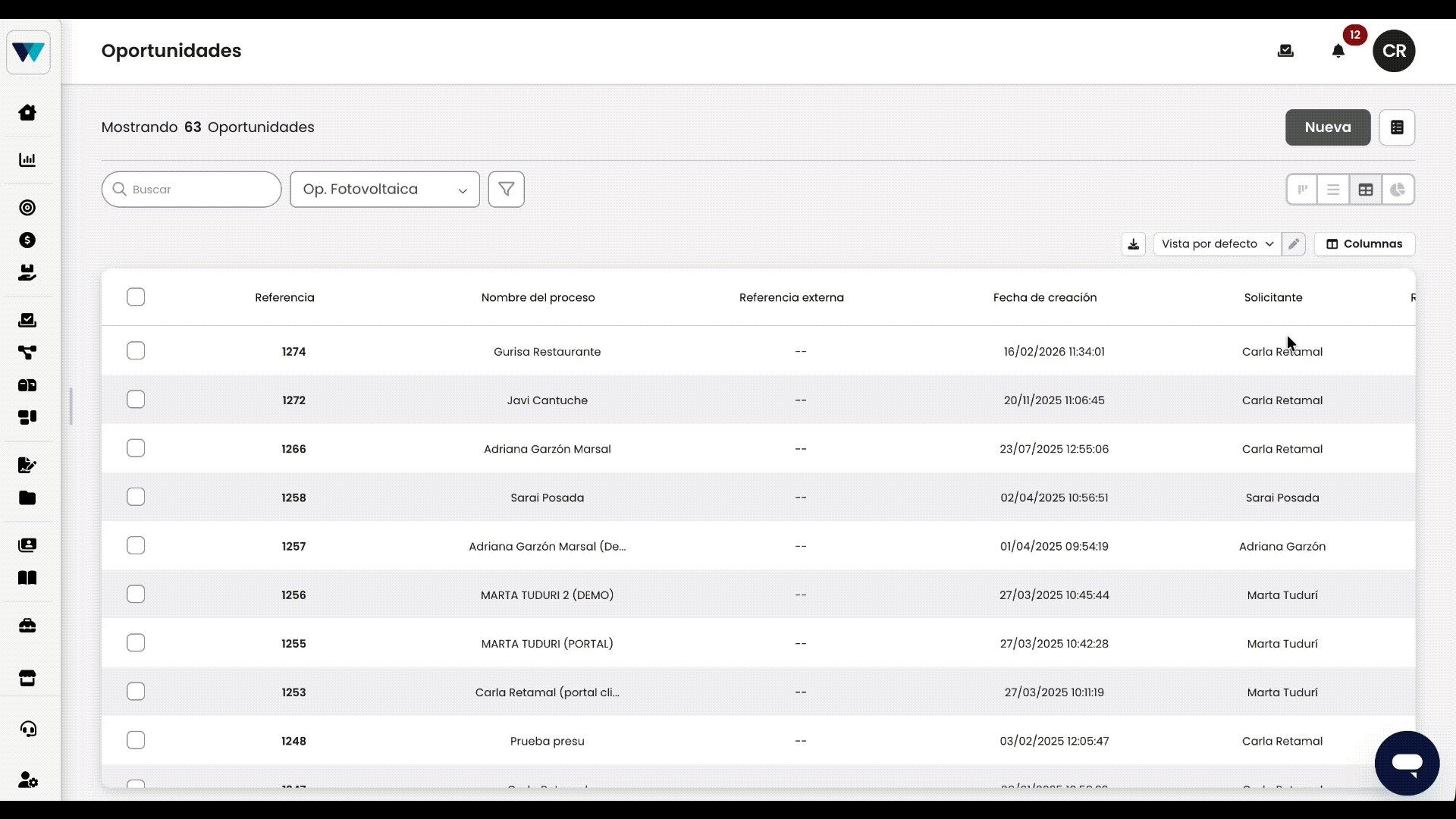Screen dimensions: 1456x819
Task: Open the Columnas button
Action: (1364, 244)
